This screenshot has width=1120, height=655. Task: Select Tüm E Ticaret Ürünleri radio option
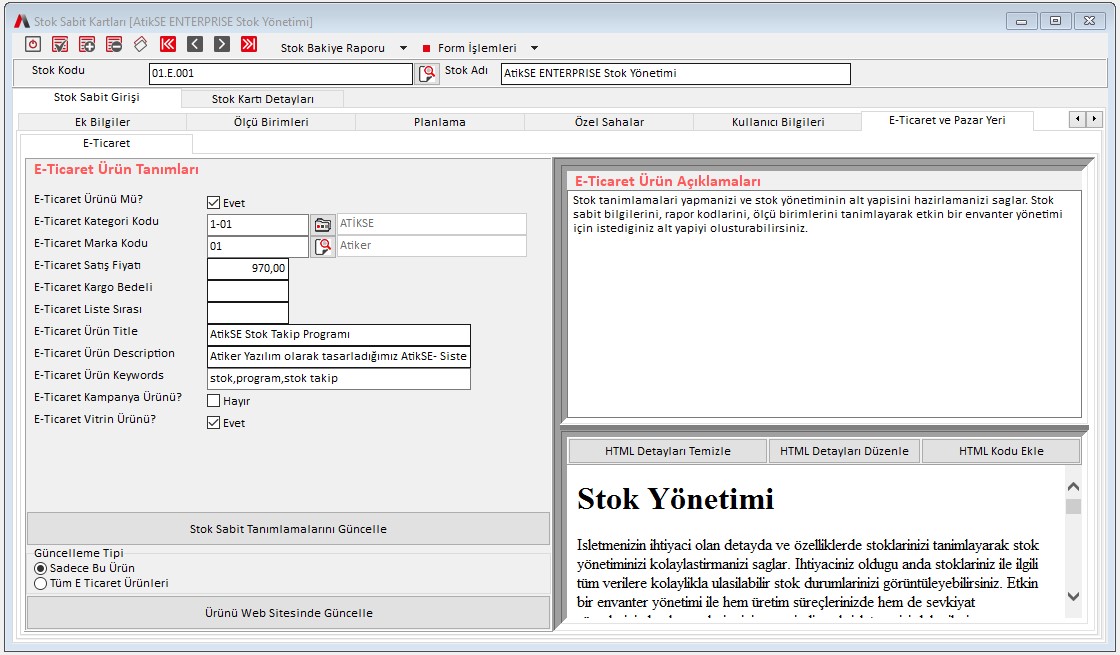(x=41, y=584)
